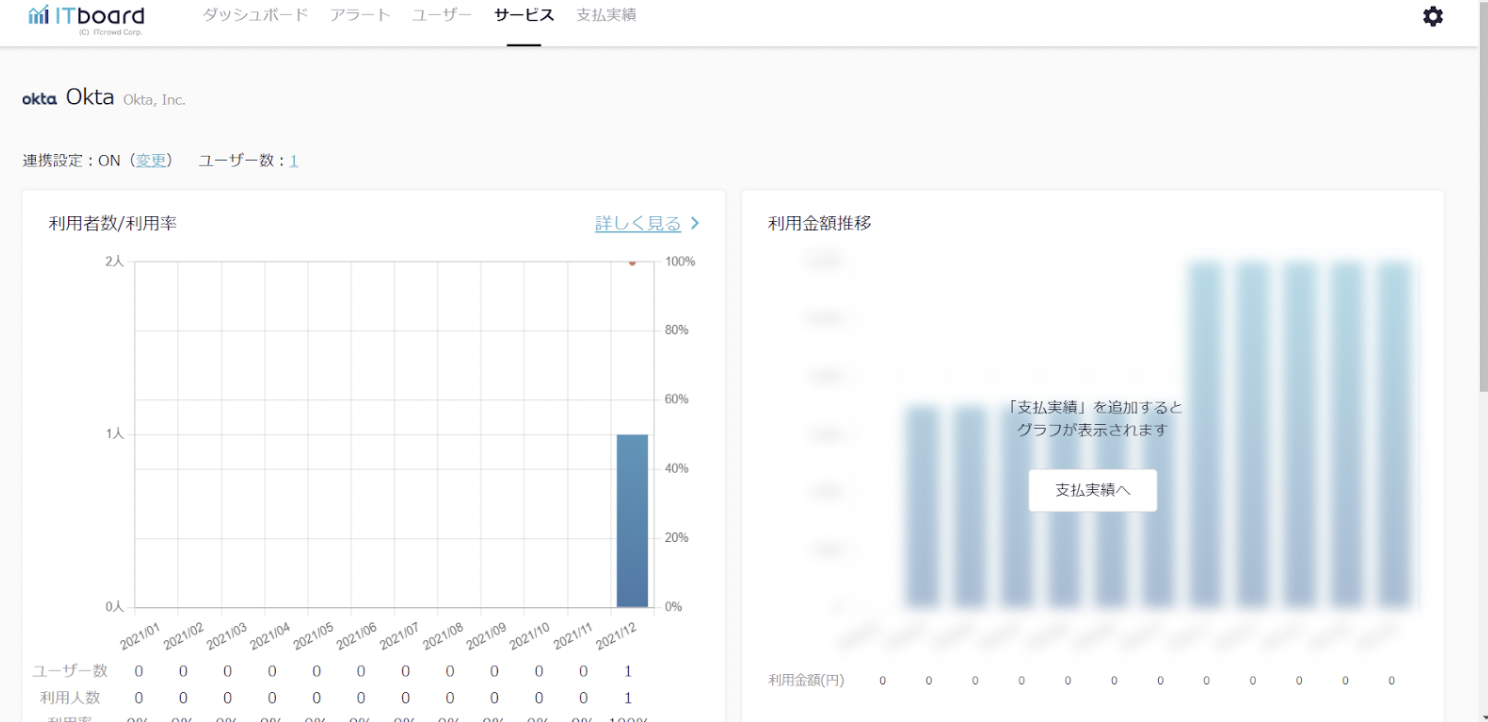The image size is (1488, 722).
Task: Open the ユーザー数 count link
Action: (x=294, y=160)
